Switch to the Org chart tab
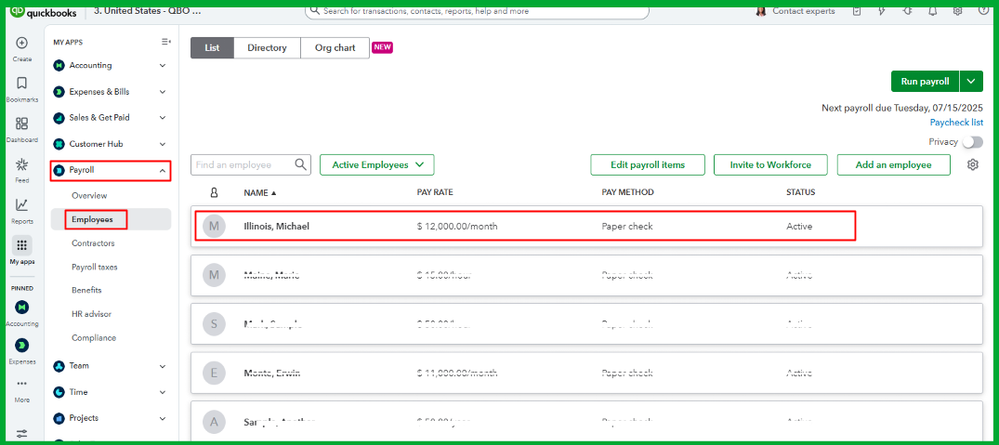Image resolution: width=999 pixels, height=445 pixels. tap(335, 48)
